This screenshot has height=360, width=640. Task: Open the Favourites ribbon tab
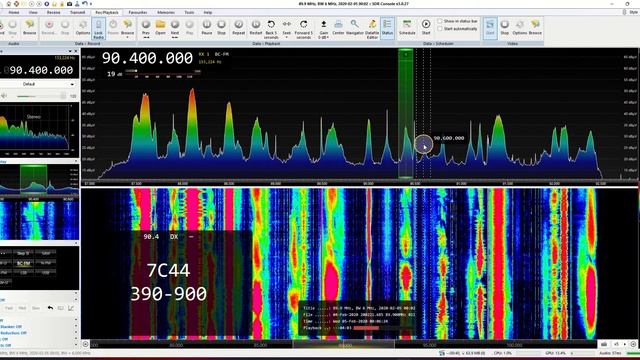pos(138,13)
